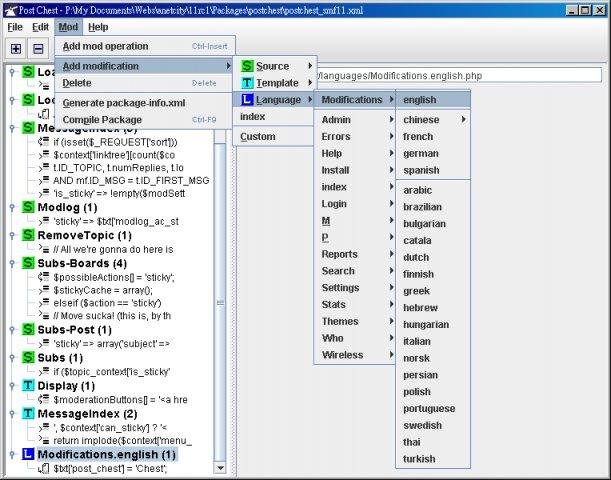This screenshot has height=480, width=611.
Task: Click the cyan T icon in Template submenu item
Action: coord(247,83)
